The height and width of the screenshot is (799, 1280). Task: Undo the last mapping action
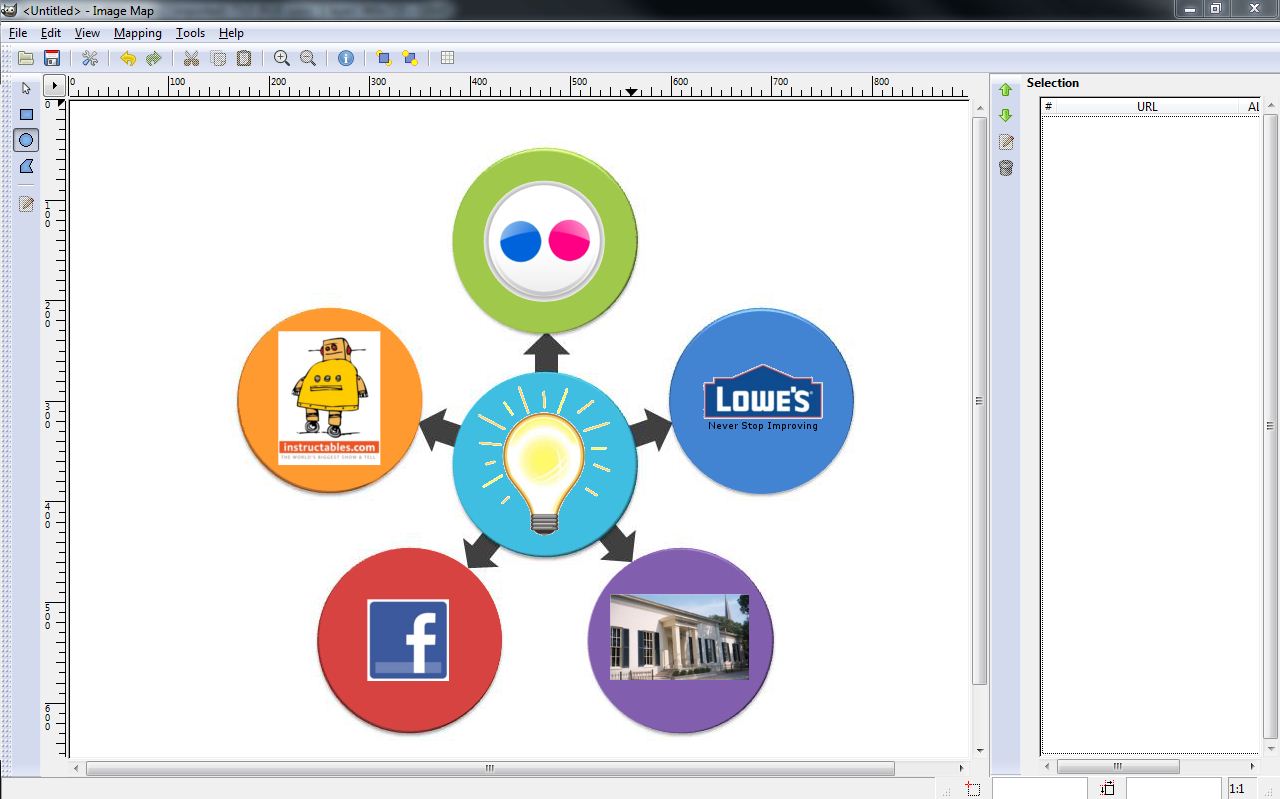point(128,58)
